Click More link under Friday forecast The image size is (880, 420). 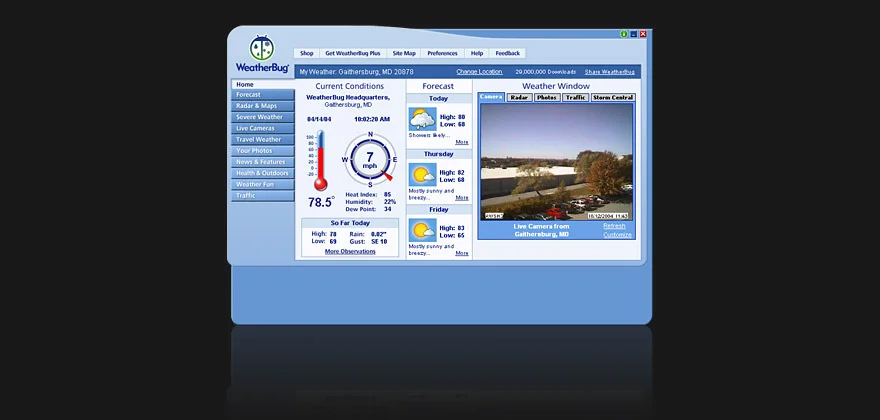pos(462,253)
